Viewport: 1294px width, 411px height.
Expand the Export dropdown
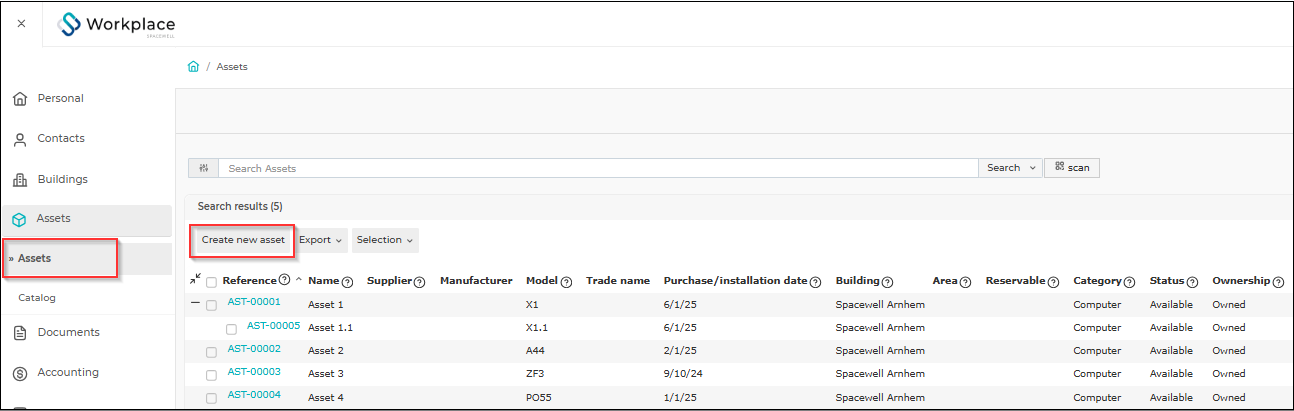(x=321, y=240)
